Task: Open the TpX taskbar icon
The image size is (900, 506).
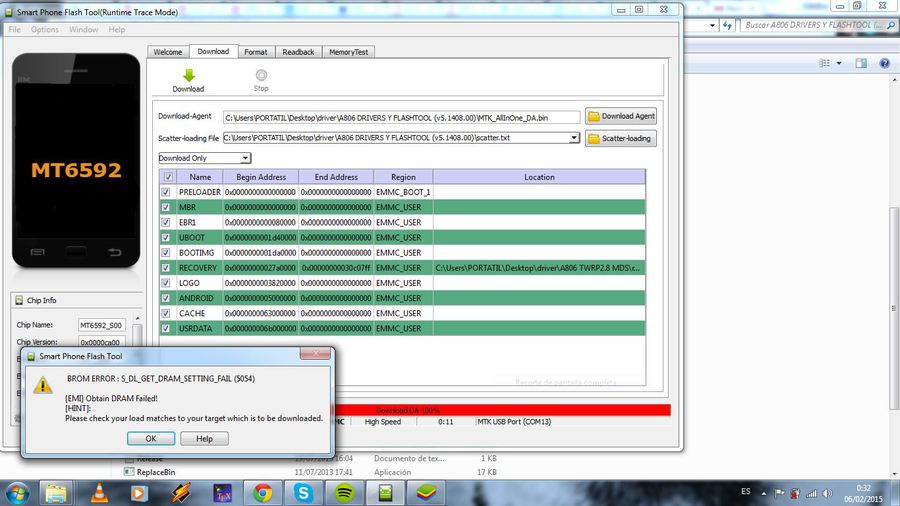Action: [x=222, y=493]
